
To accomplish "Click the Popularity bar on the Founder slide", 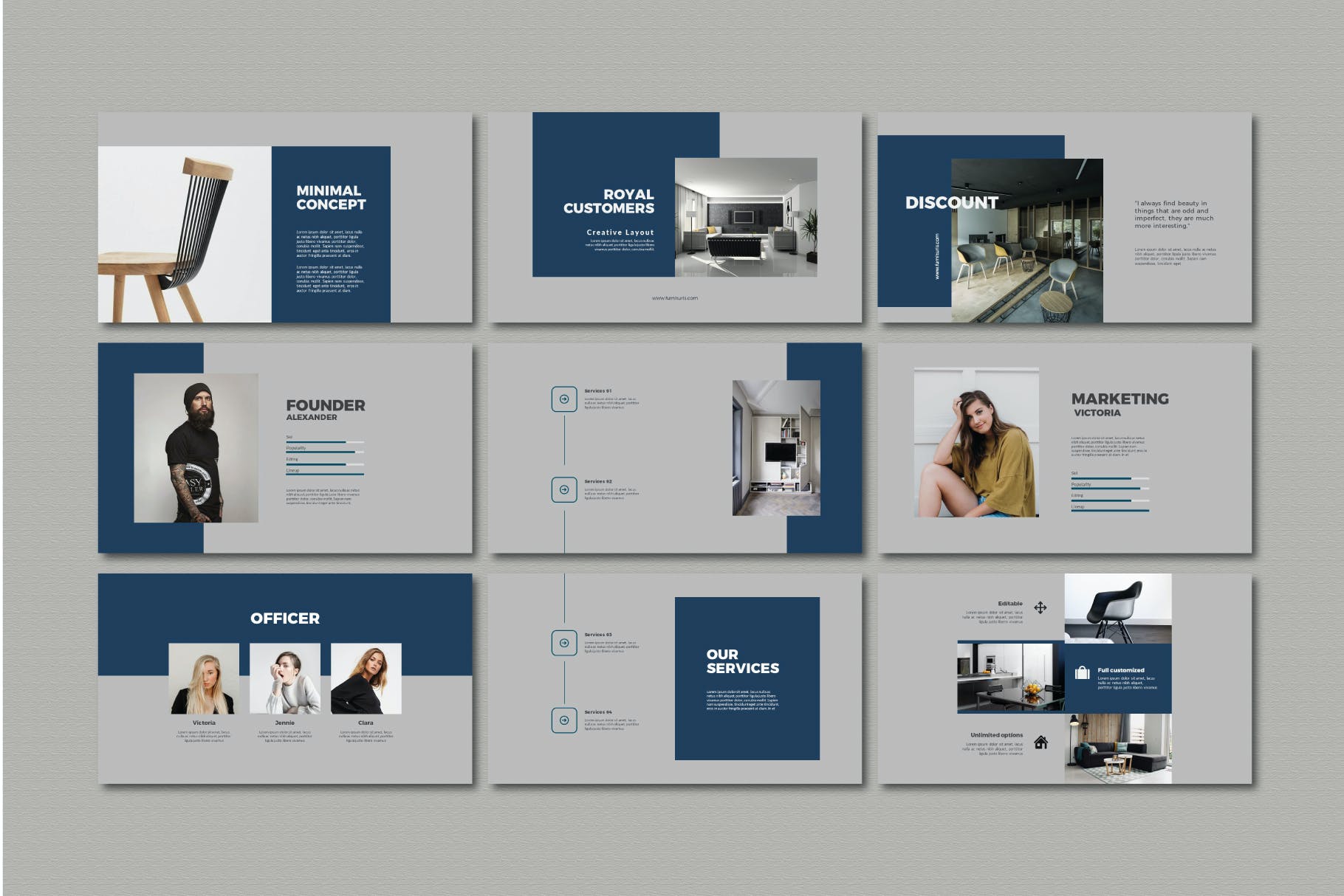I will pyautogui.click(x=325, y=452).
